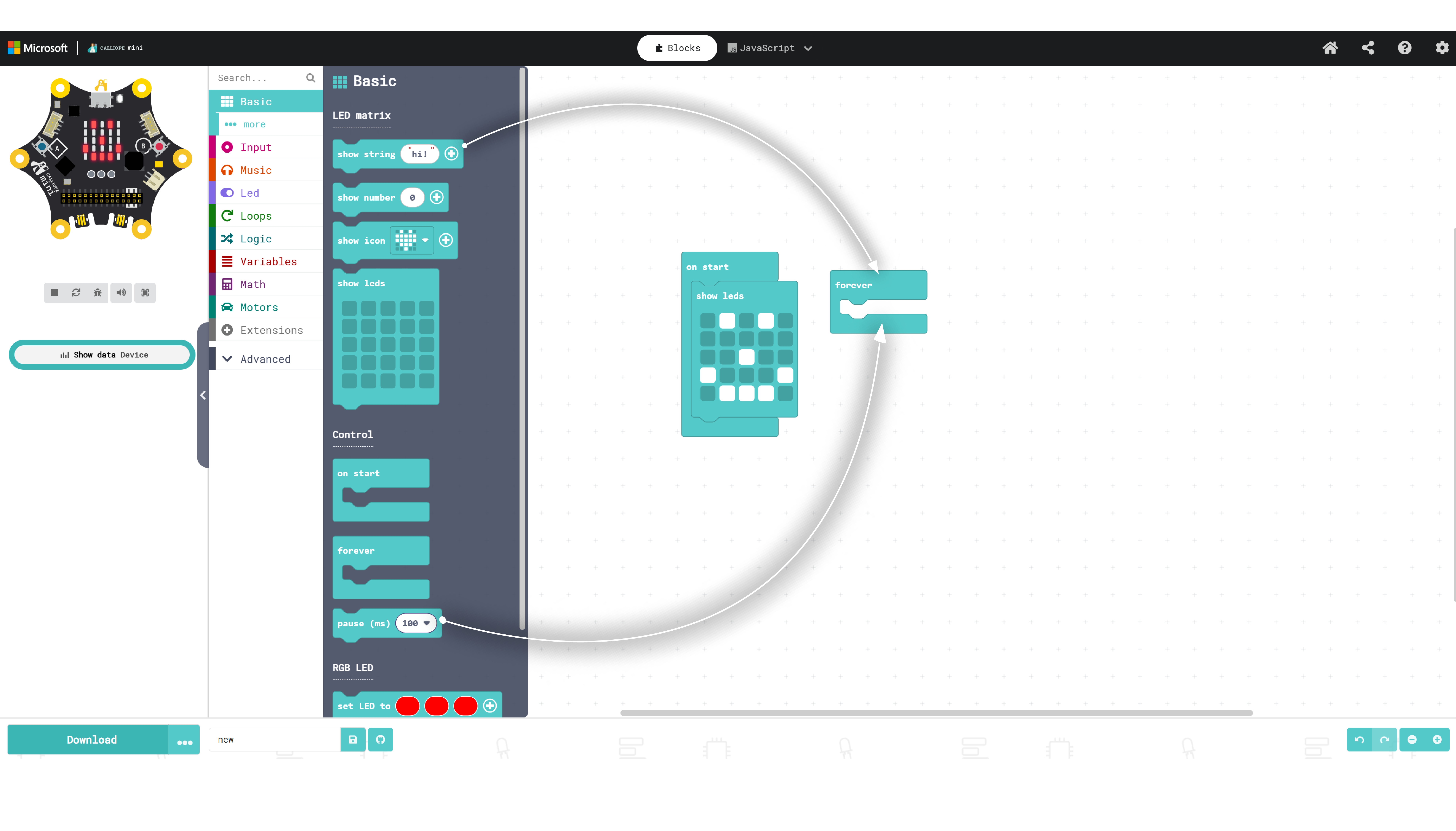Zoom out the workspace
This screenshot has height=831, width=1456.
coord(1412,740)
